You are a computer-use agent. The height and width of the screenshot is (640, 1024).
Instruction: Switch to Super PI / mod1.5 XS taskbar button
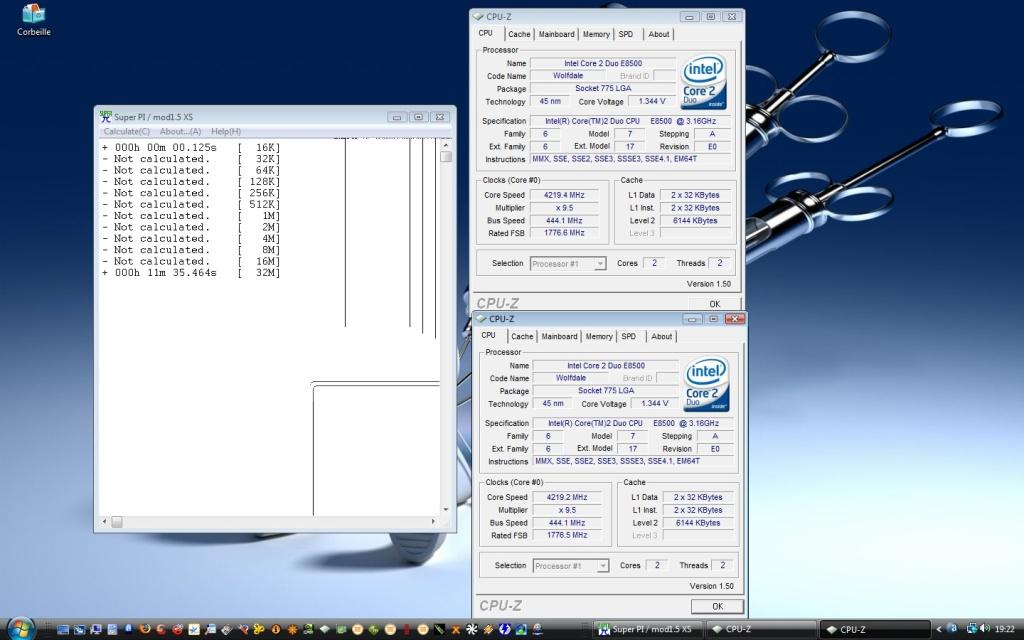(648, 630)
